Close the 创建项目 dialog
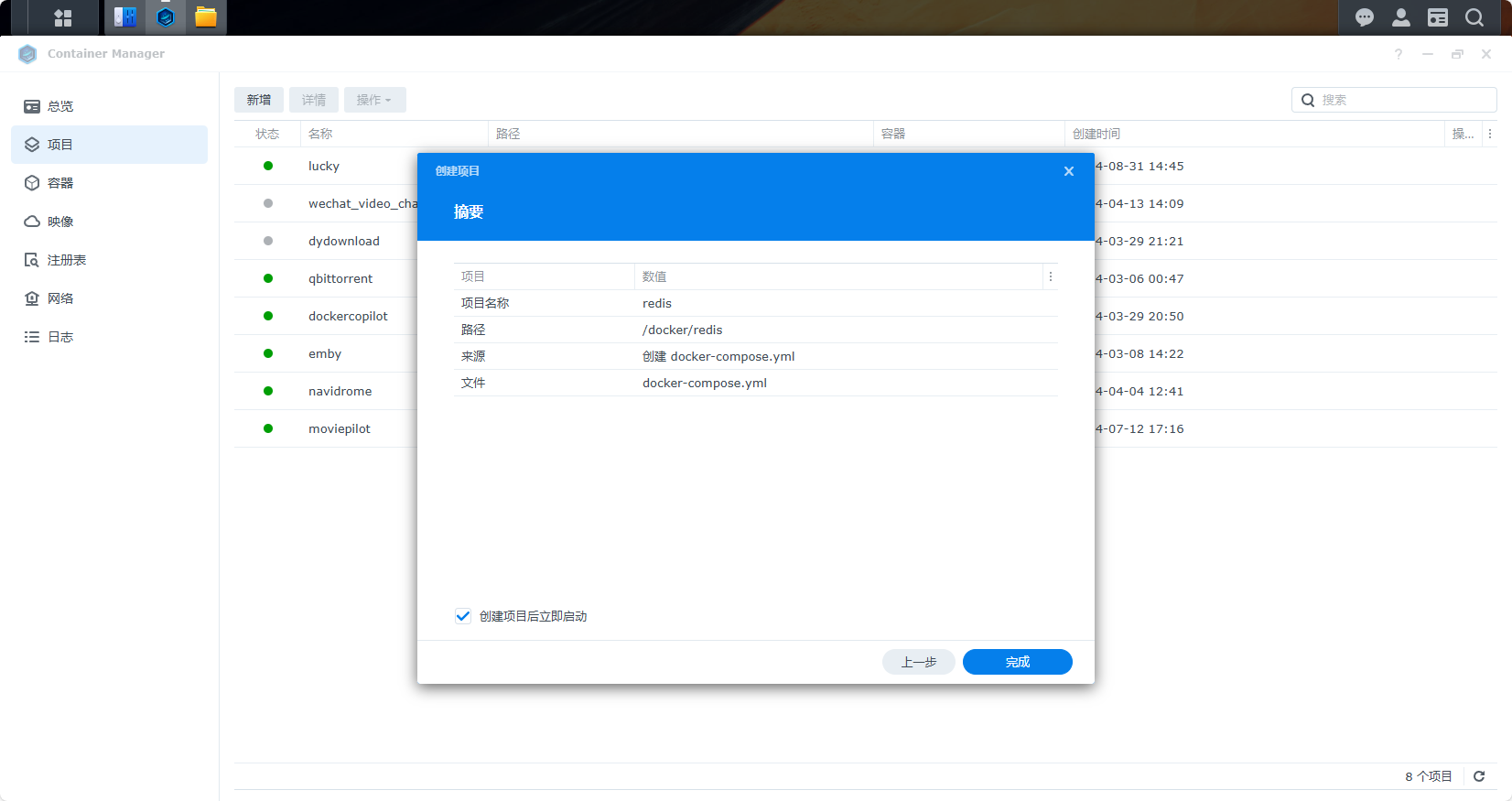The height and width of the screenshot is (801, 1512). click(x=1068, y=171)
